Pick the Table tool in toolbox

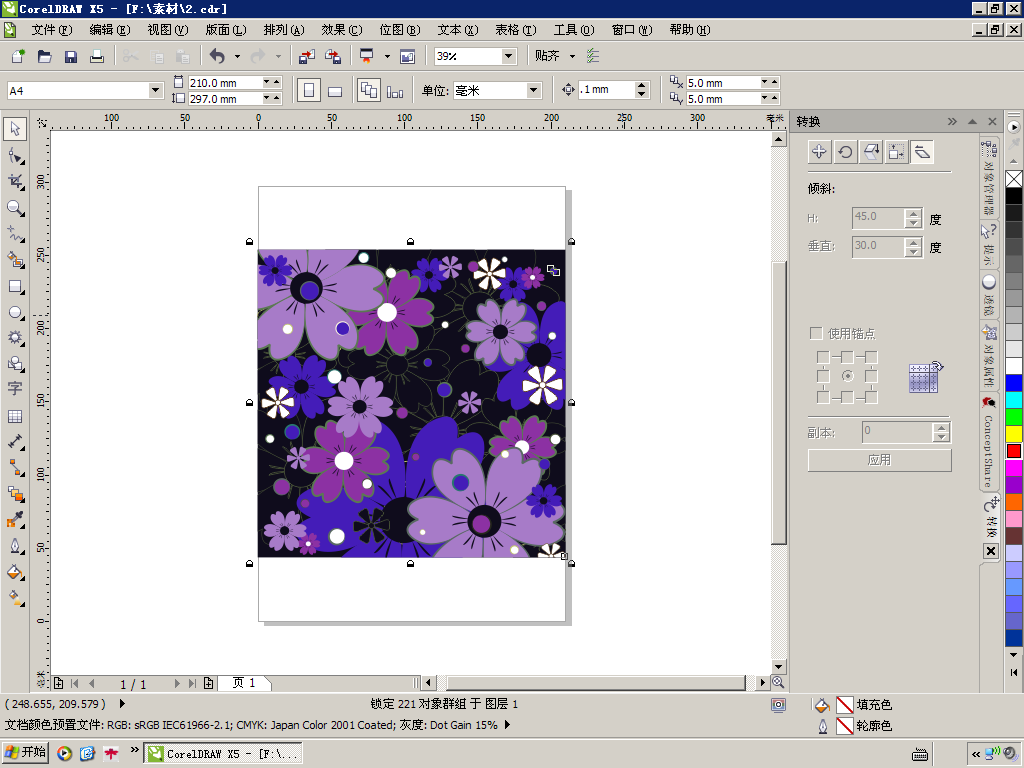coord(15,416)
